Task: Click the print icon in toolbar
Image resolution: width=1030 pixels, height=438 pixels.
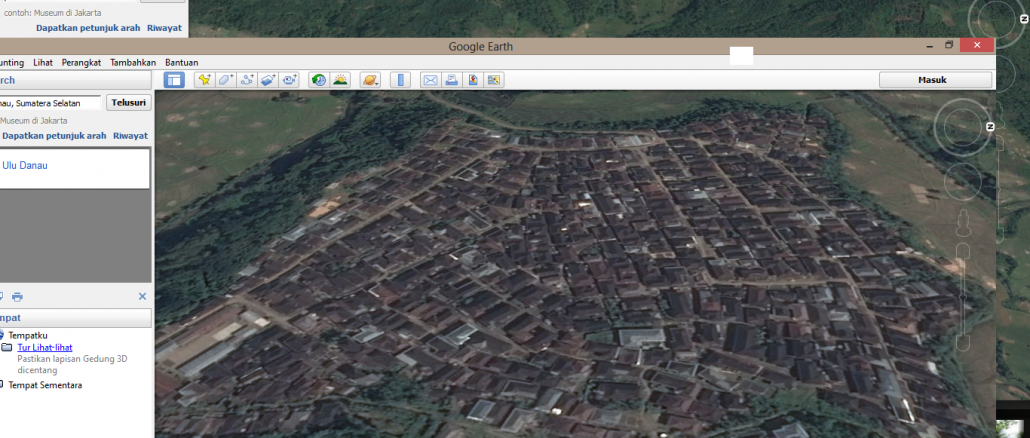Action: 451,80
